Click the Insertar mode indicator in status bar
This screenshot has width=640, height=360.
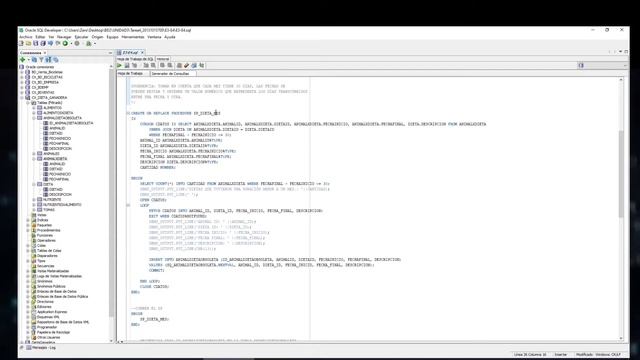tap(561, 354)
